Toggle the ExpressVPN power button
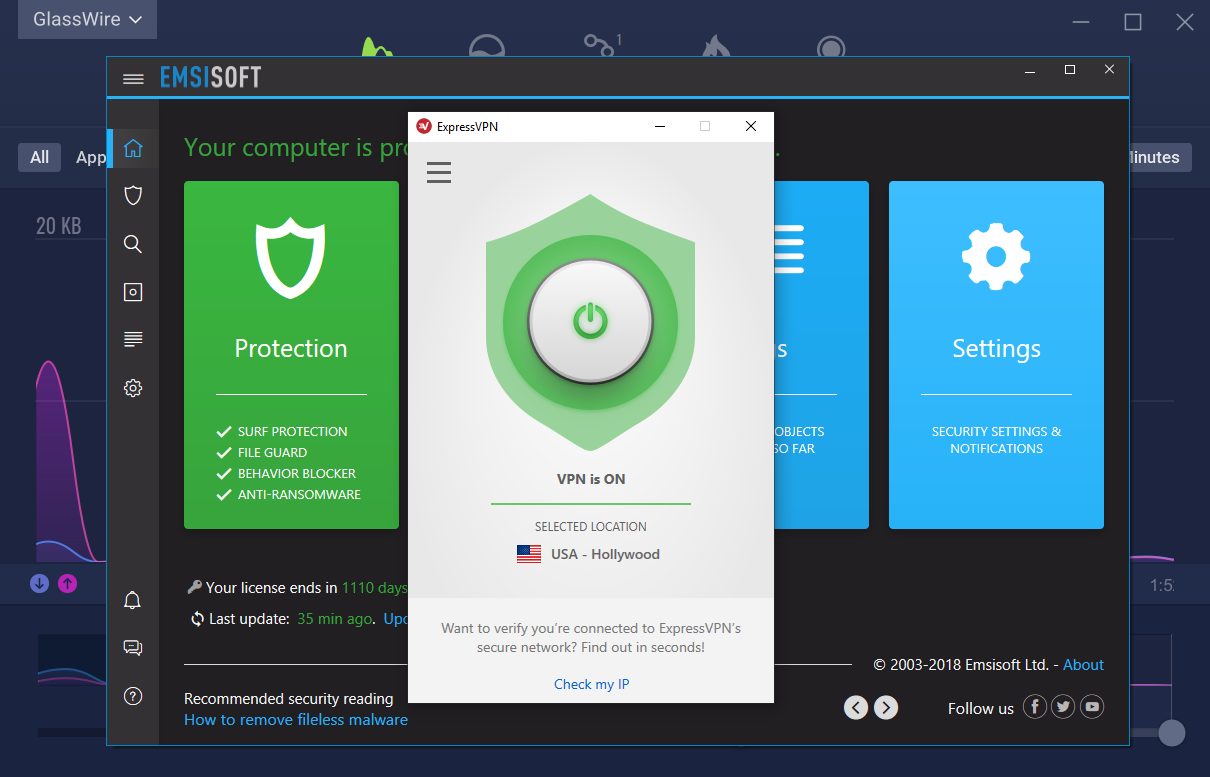 point(590,321)
